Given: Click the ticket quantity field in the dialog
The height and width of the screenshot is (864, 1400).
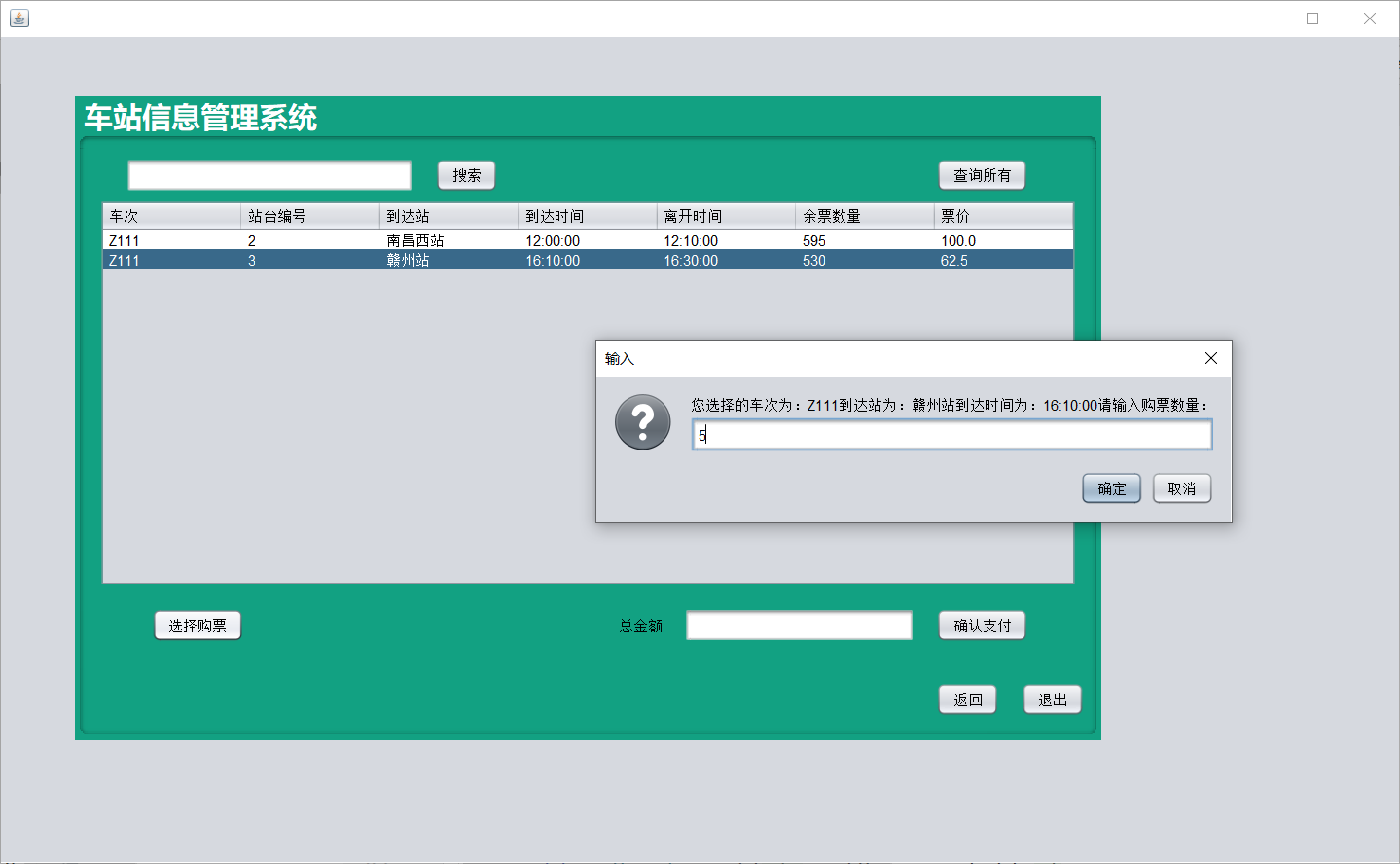Looking at the screenshot, I should pos(951,434).
